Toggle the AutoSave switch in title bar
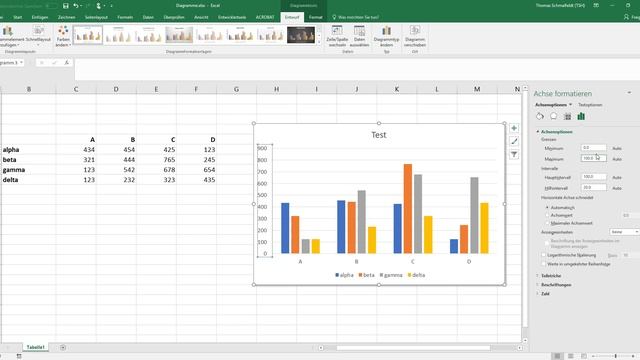This screenshot has height=360, width=640. pos(51,6)
